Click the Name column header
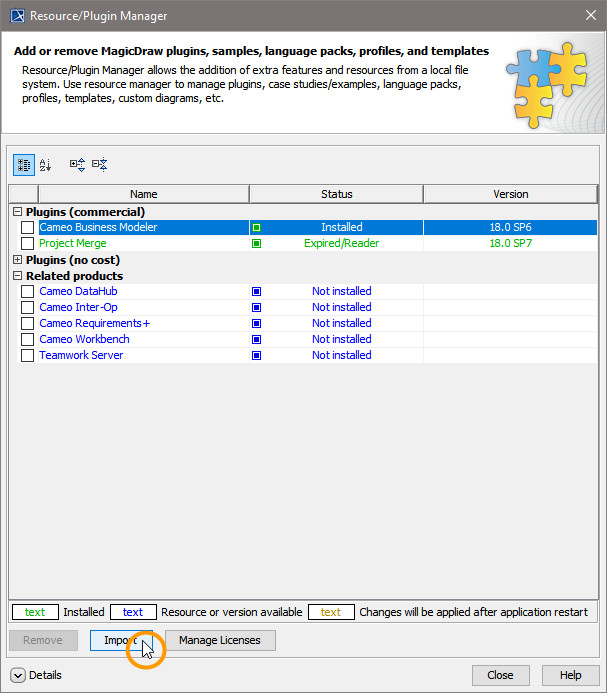607x693 pixels. pos(143,194)
